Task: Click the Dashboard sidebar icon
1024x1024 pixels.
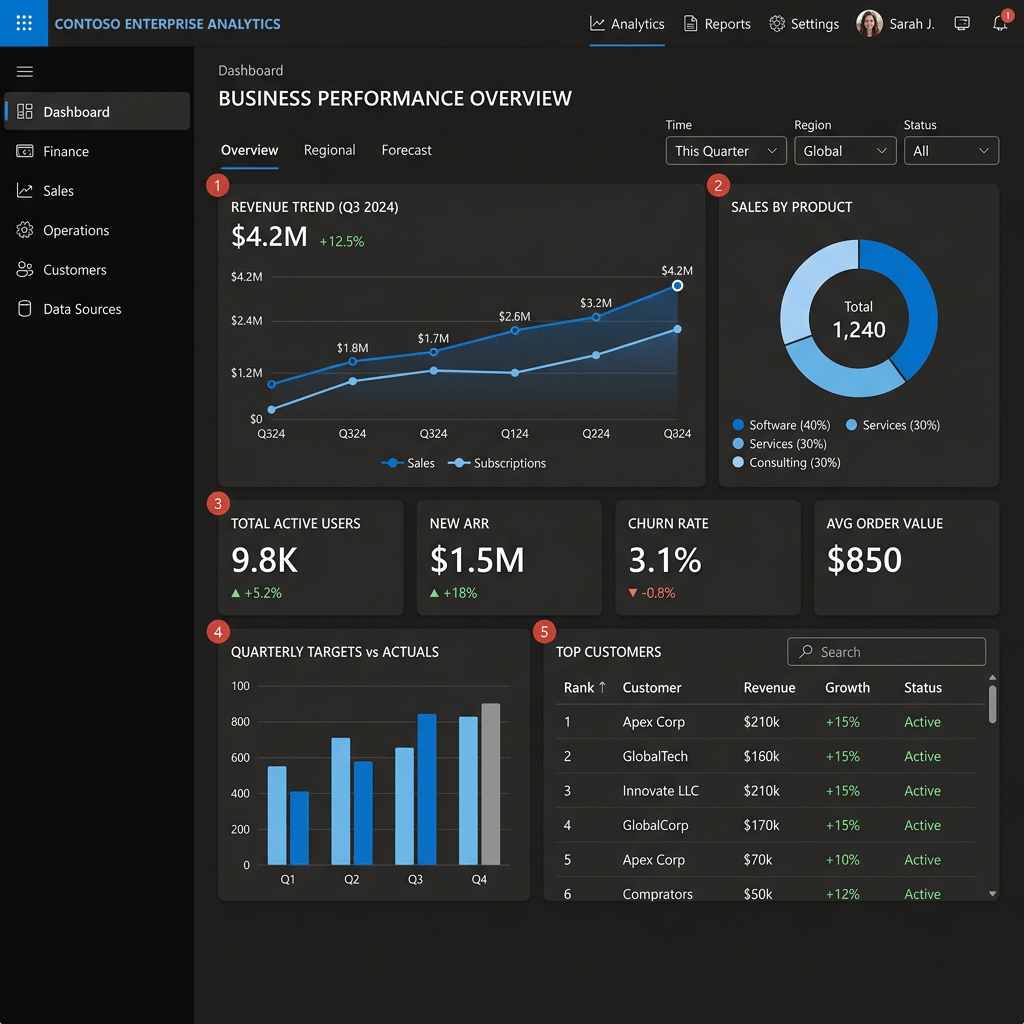Action: [25, 112]
